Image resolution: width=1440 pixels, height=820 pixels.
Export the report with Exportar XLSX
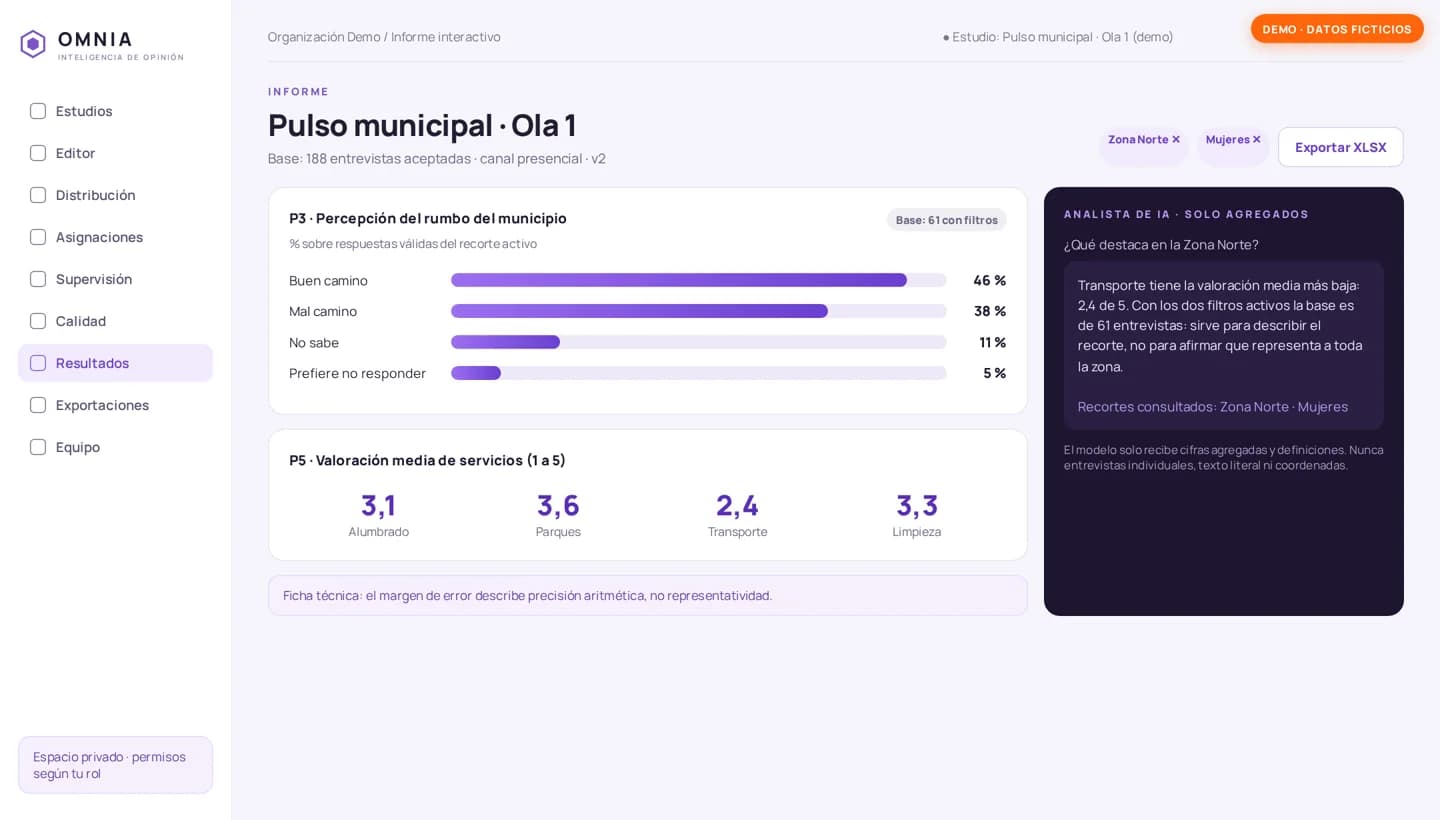pyautogui.click(x=1340, y=147)
